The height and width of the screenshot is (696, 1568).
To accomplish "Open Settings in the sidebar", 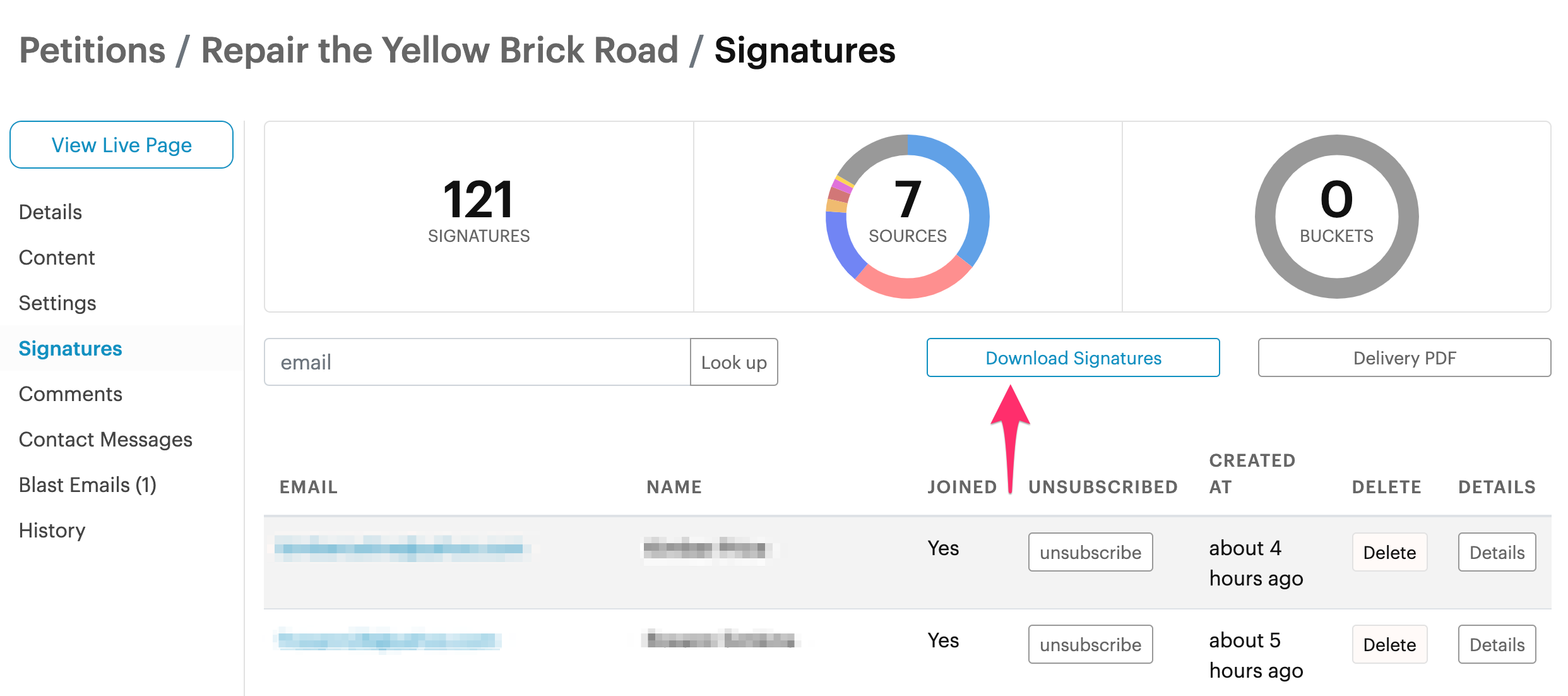I will click(57, 303).
